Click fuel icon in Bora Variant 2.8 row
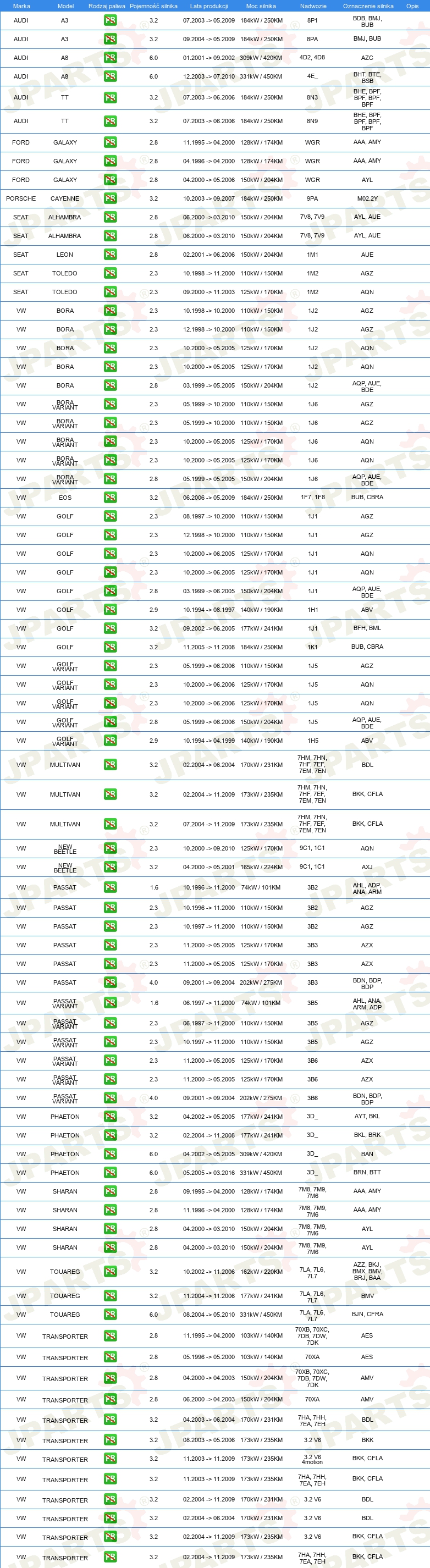Screen dimensions: 430x1568 pos(110,479)
